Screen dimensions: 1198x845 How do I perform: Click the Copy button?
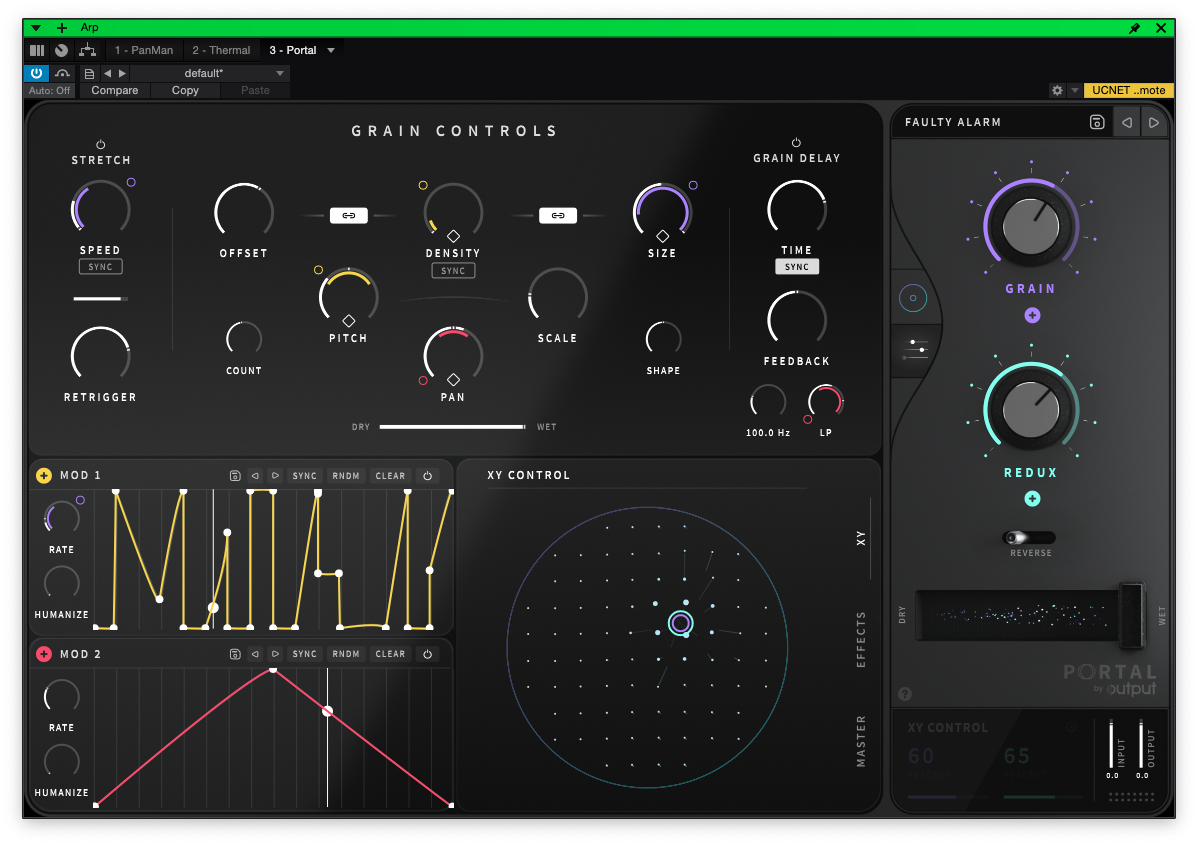pos(185,90)
